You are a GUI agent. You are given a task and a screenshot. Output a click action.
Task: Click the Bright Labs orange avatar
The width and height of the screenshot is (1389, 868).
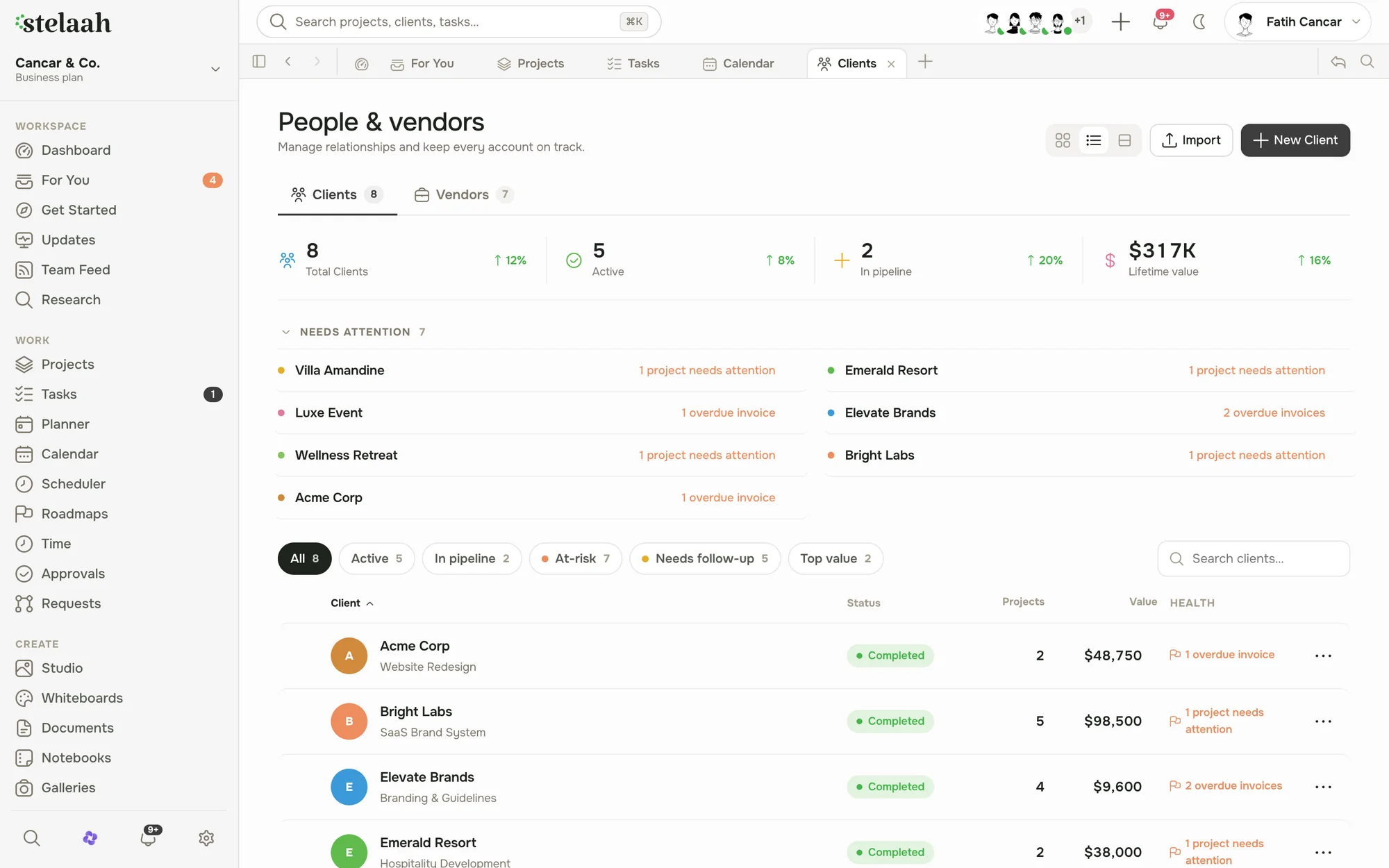tap(349, 721)
